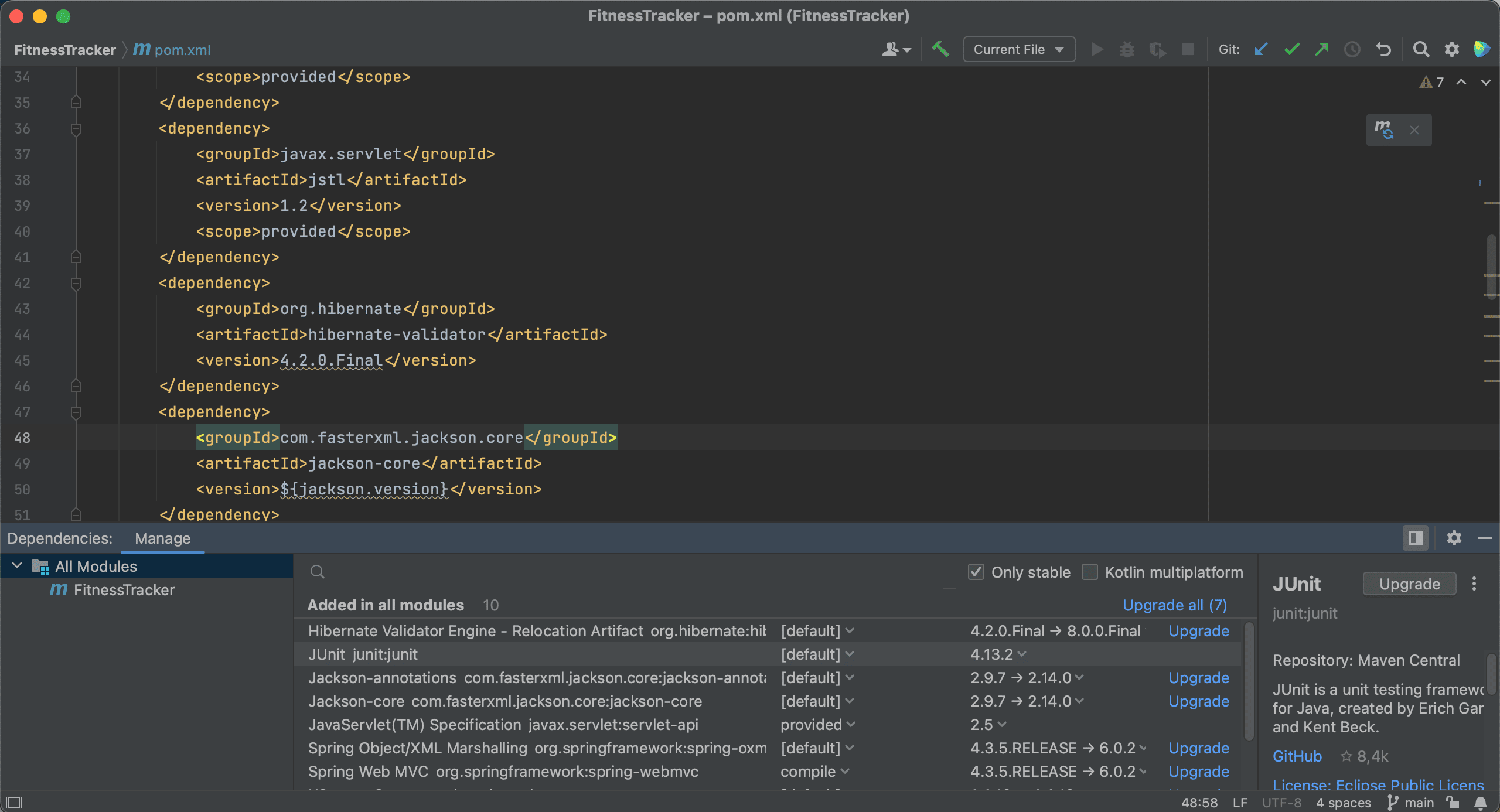Click the tool windows quick-access icon
This screenshot has height=812, width=1500.
click(x=14, y=802)
